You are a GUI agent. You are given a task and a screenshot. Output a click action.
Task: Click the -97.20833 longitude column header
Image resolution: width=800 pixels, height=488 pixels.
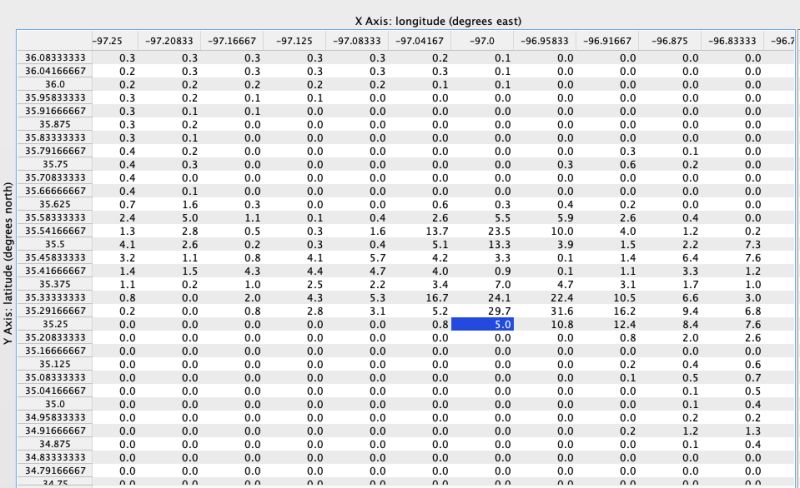(169, 41)
